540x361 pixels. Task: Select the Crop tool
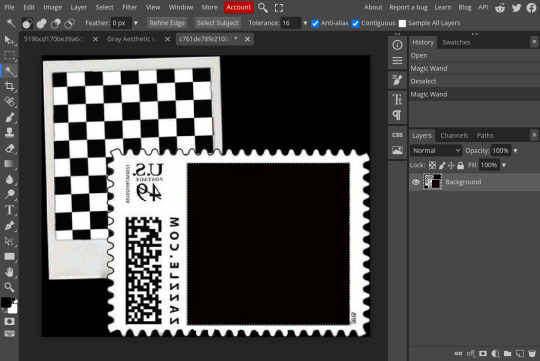click(9, 86)
